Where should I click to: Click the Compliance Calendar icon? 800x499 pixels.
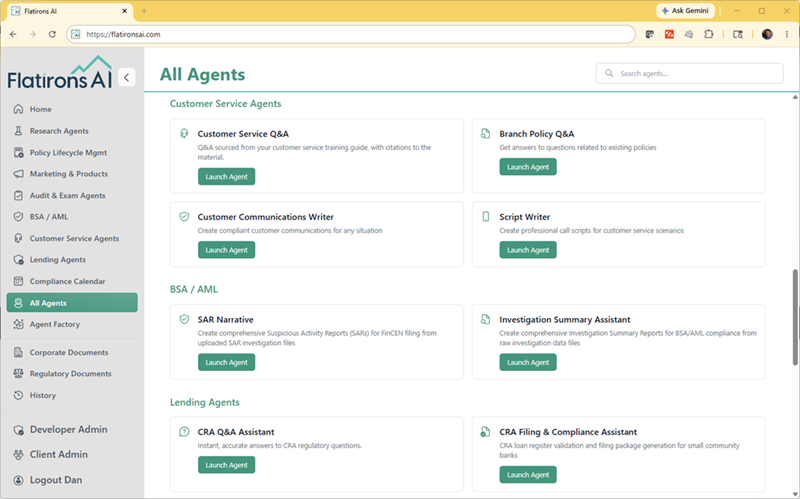(18, 281)
